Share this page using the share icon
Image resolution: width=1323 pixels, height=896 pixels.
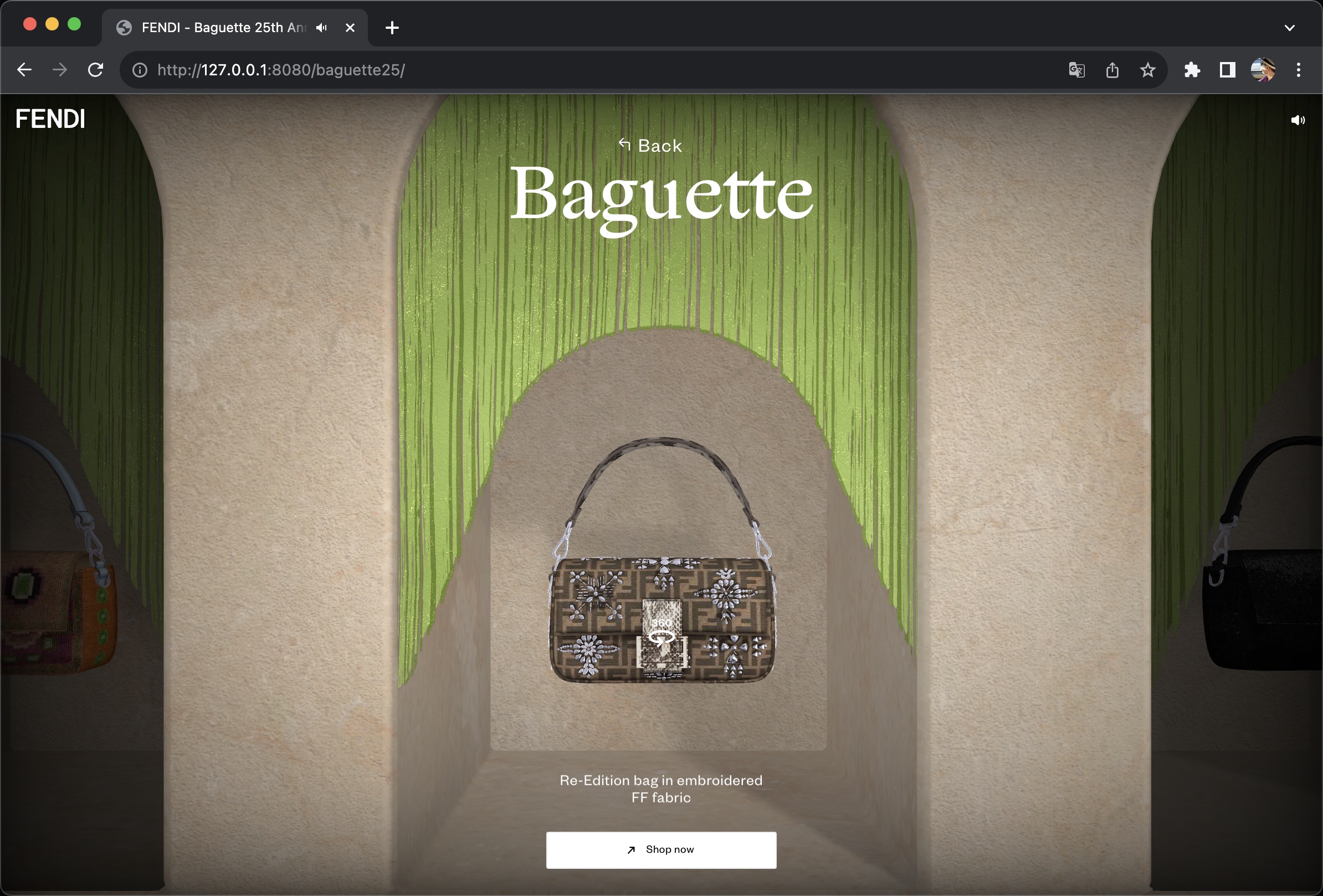1112,70
